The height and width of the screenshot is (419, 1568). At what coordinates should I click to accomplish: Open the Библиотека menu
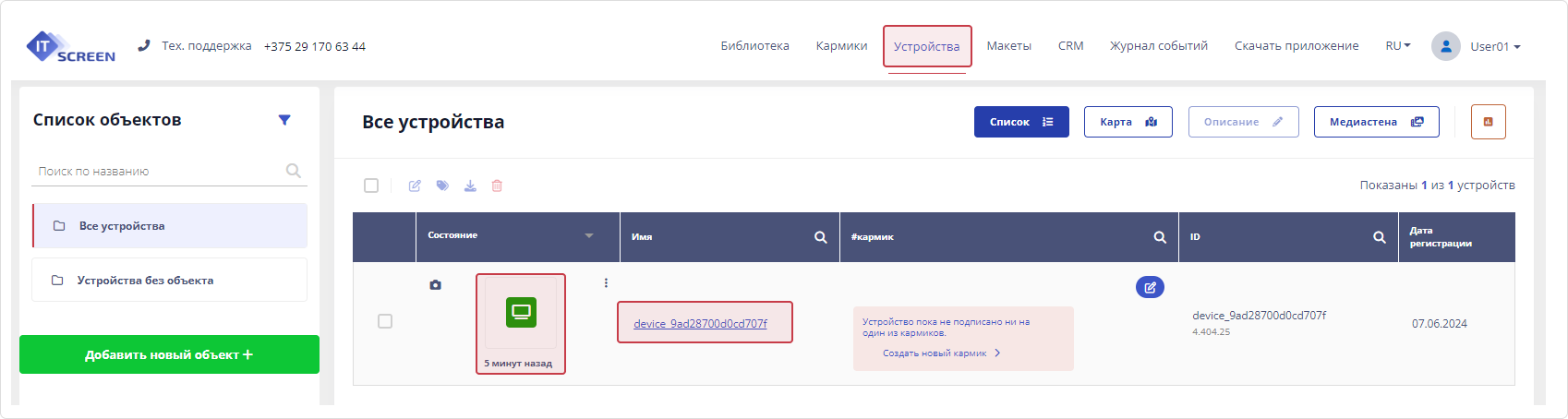coord(755,45)
